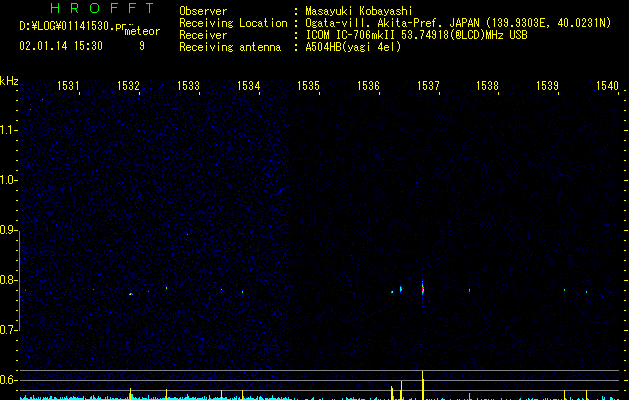This screenshot has width=629, height=400.
Task: Click the 1535 time axis label
Action: pyautogui.click(x=308, y=86)
